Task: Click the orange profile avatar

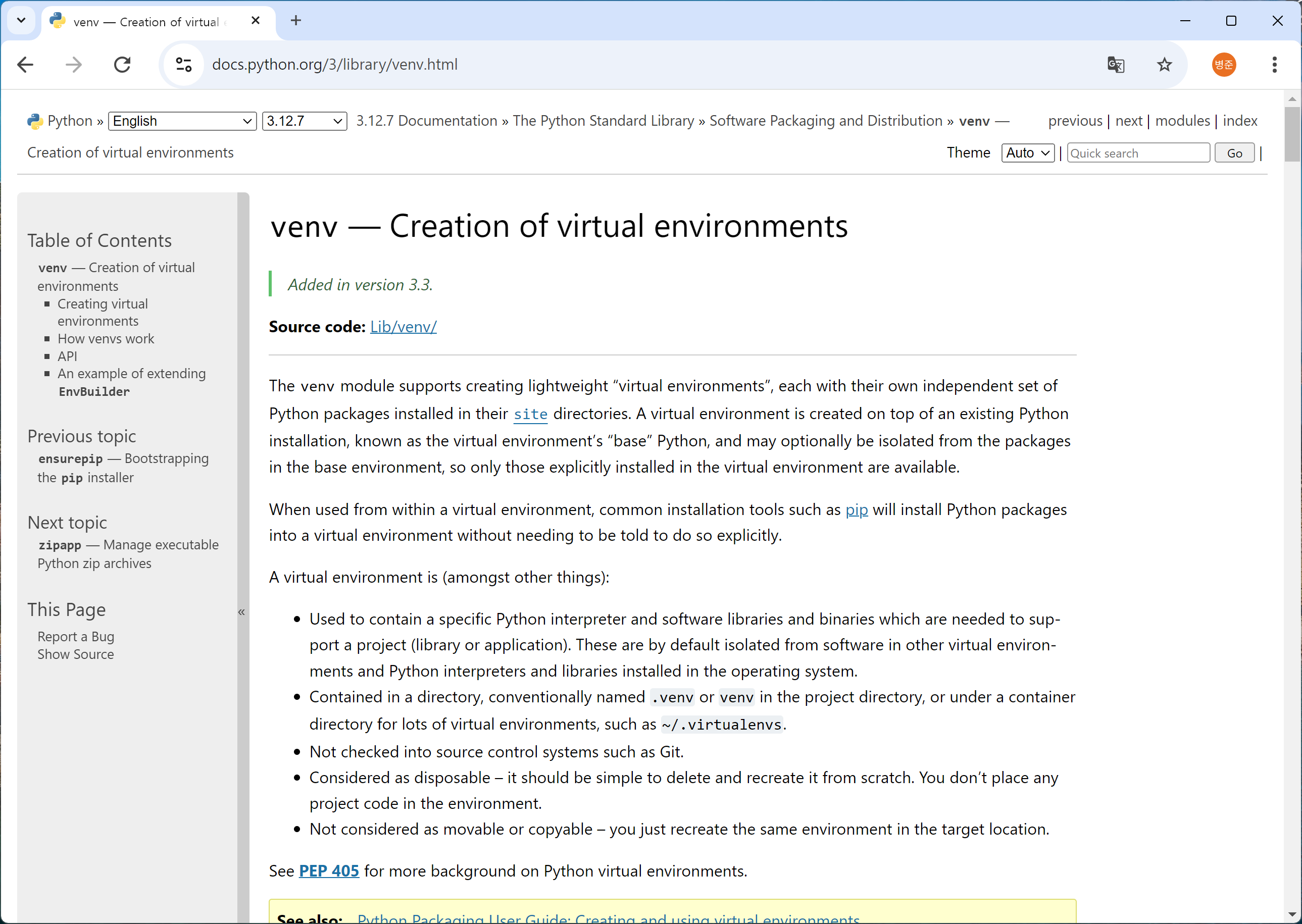Action: (1224, 65)
